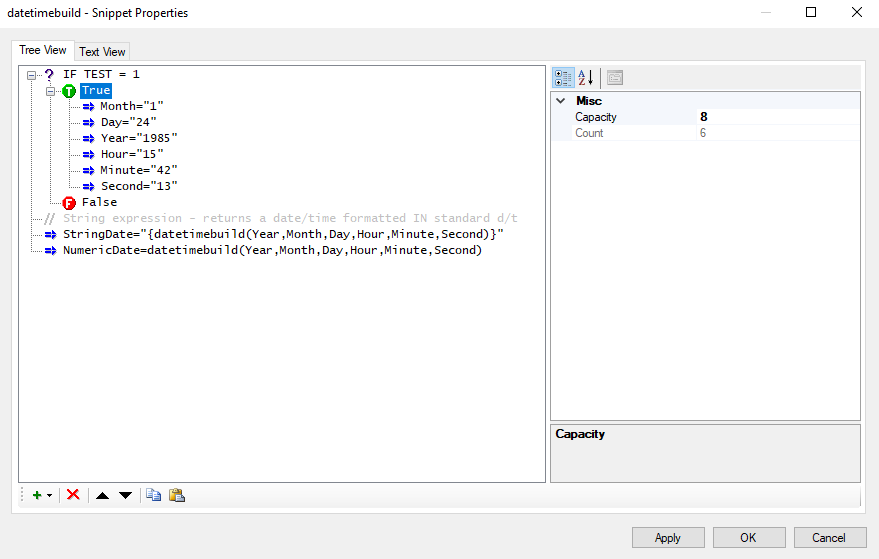Move item down with black down arrow
The width and height of the screenshot is (879, 559).
[x=126, y=496]
